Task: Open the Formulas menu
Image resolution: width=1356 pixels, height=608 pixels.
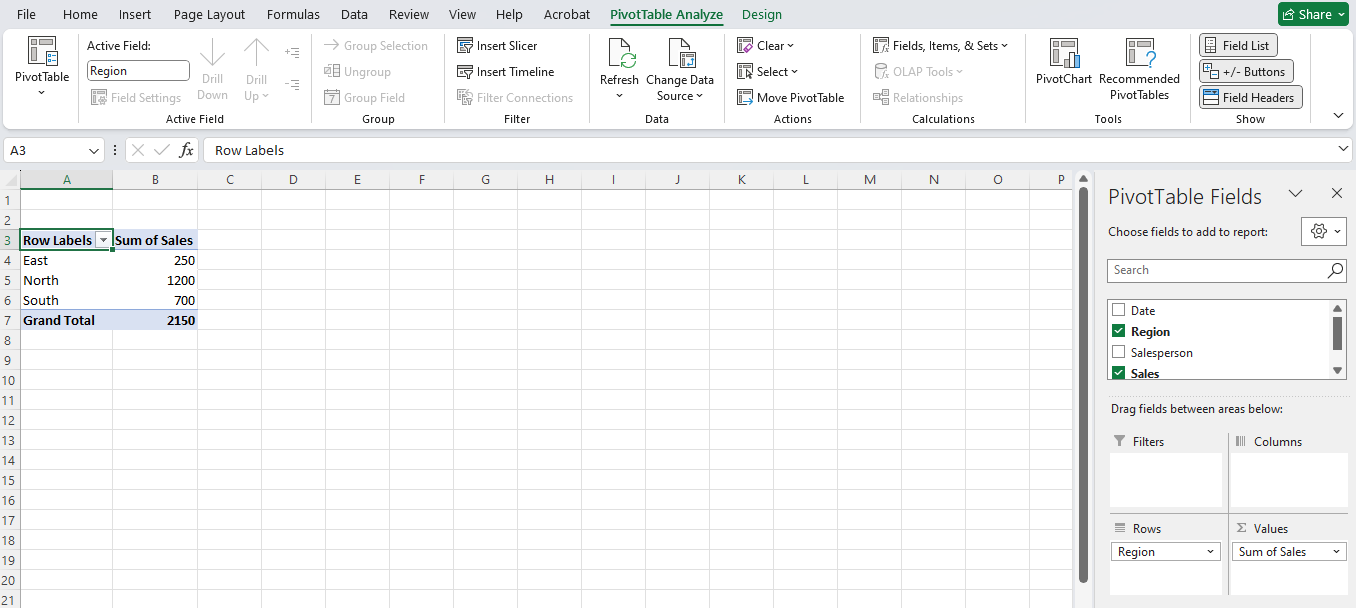Action: click(293, 14)
